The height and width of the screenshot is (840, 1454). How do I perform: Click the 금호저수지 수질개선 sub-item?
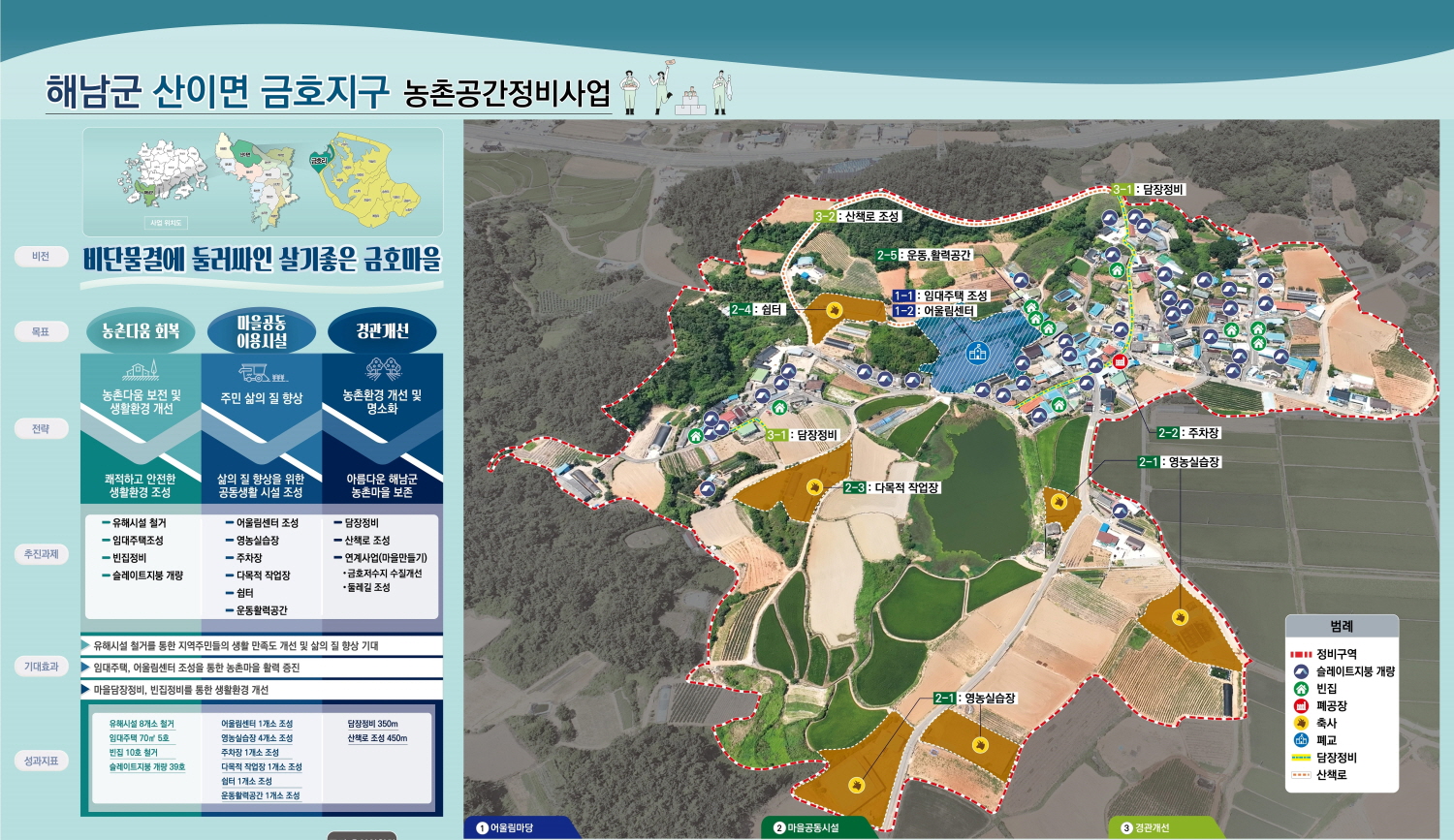pos(383,574)
